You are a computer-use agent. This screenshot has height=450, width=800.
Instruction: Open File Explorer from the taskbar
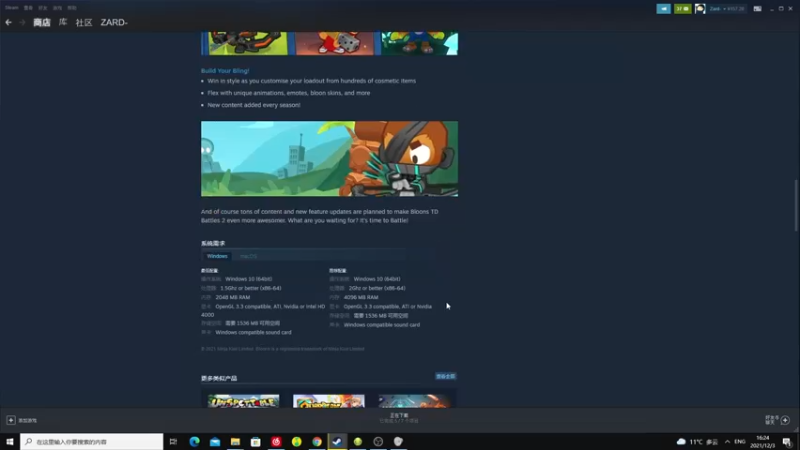pos(235,441)
